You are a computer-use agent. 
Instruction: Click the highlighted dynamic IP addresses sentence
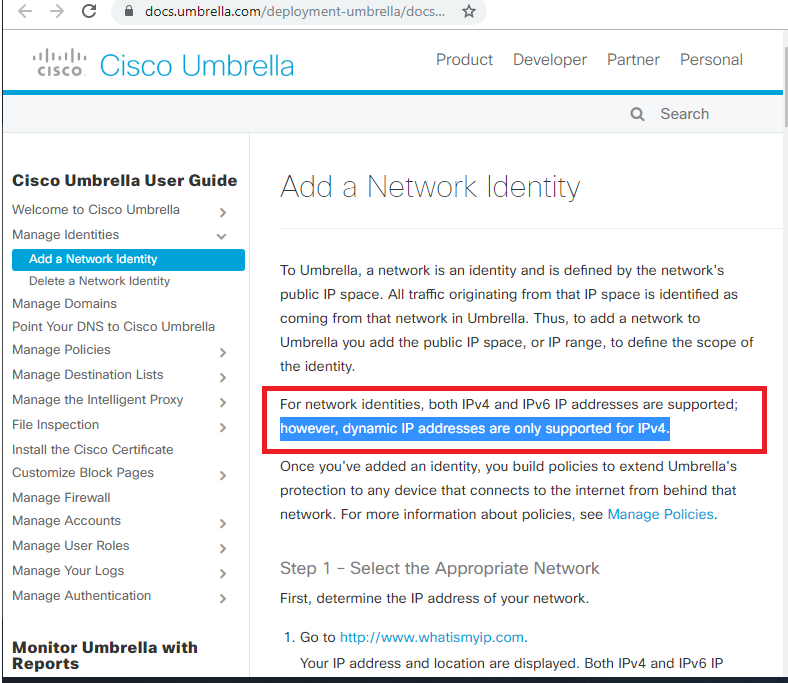[x=474, y=429]
